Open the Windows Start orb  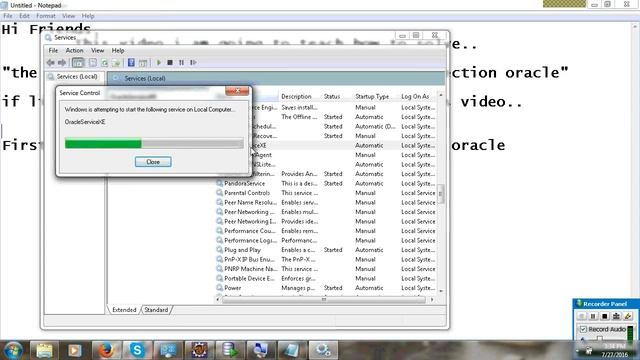(x=13, y=350)
